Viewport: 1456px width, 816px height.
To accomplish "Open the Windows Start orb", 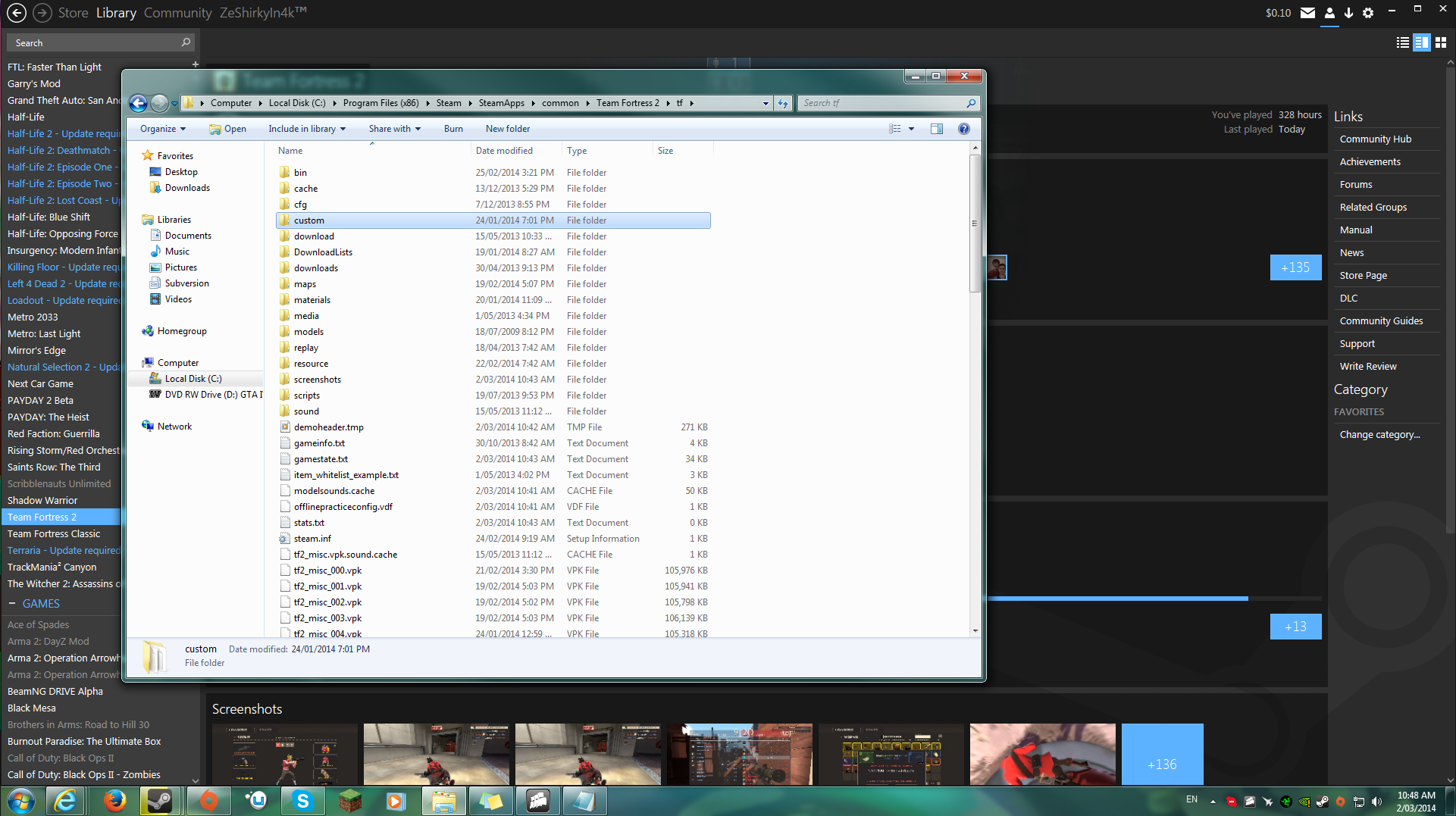I will click(x=20, y=801).
